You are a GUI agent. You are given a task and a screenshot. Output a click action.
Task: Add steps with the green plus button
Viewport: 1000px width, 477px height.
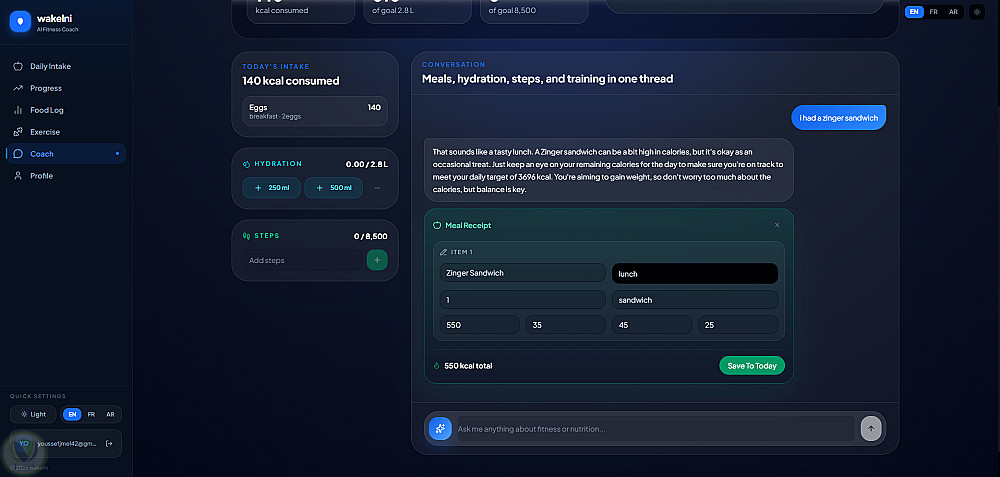[377, 260]
